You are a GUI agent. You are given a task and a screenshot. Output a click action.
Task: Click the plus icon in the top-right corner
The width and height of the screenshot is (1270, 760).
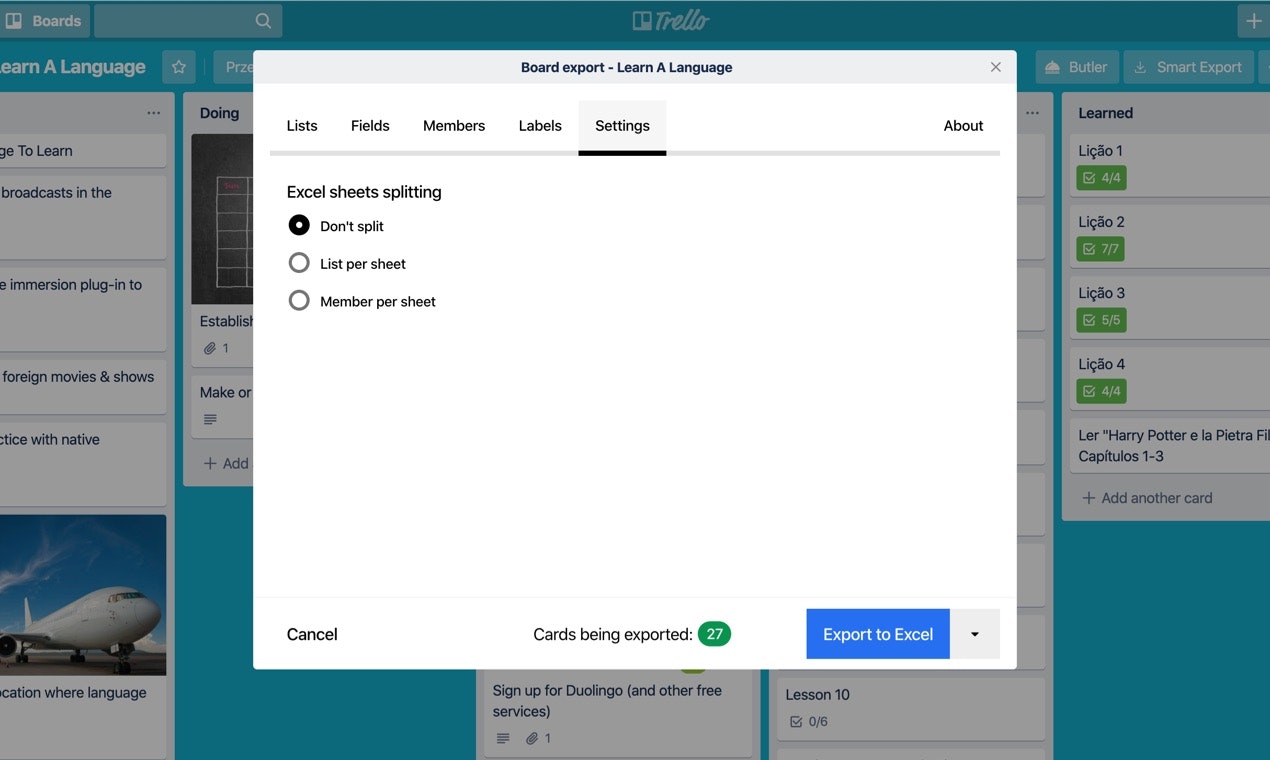[x=1252, y=20]
